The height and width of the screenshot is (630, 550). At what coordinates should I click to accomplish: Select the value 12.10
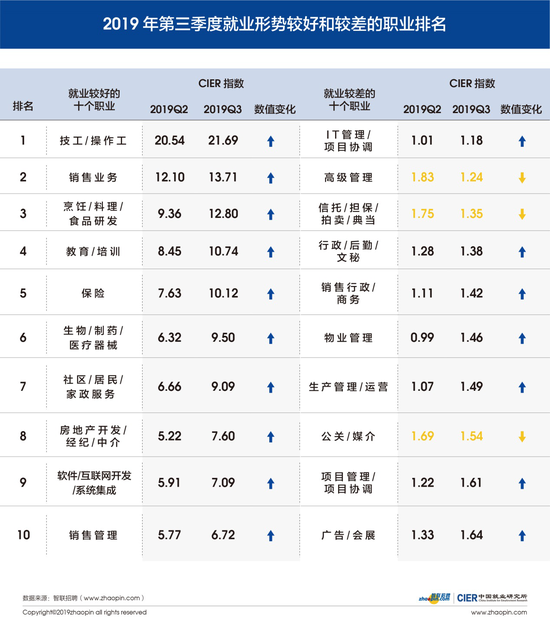(170, 177)
